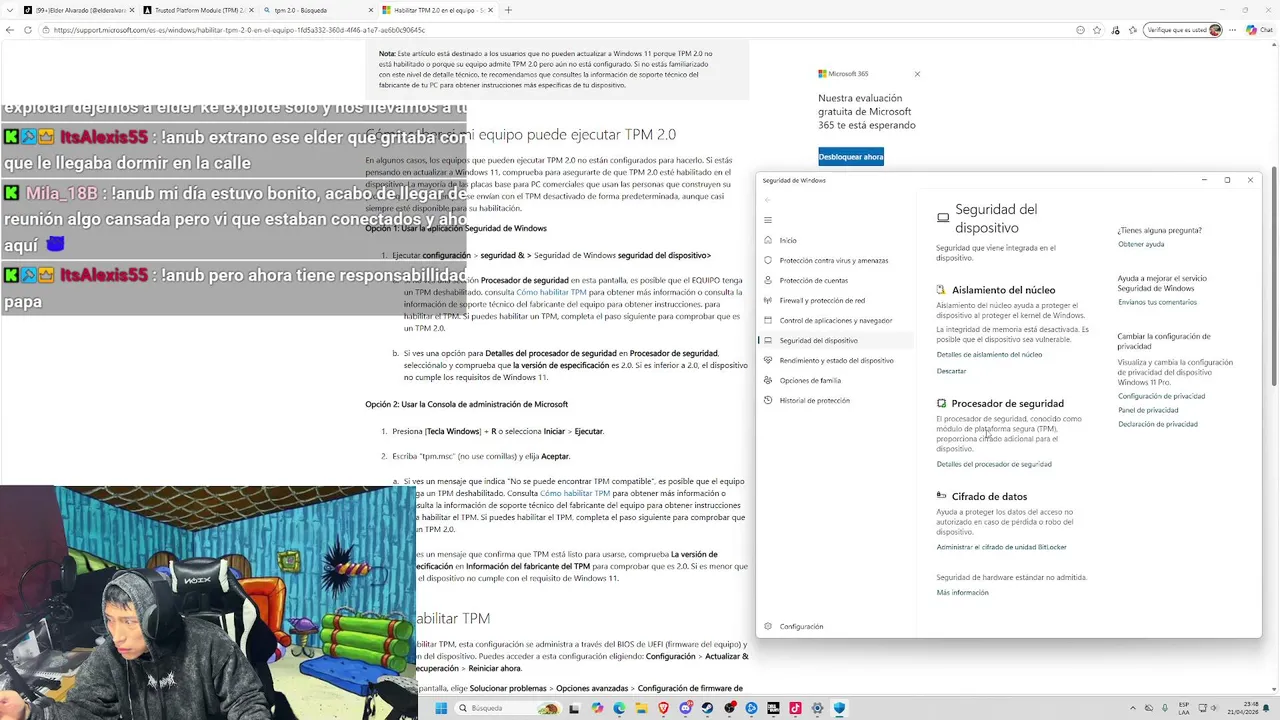Click the browser address bar URL
Screen dimensions: 1280x720
pos(240,30)
